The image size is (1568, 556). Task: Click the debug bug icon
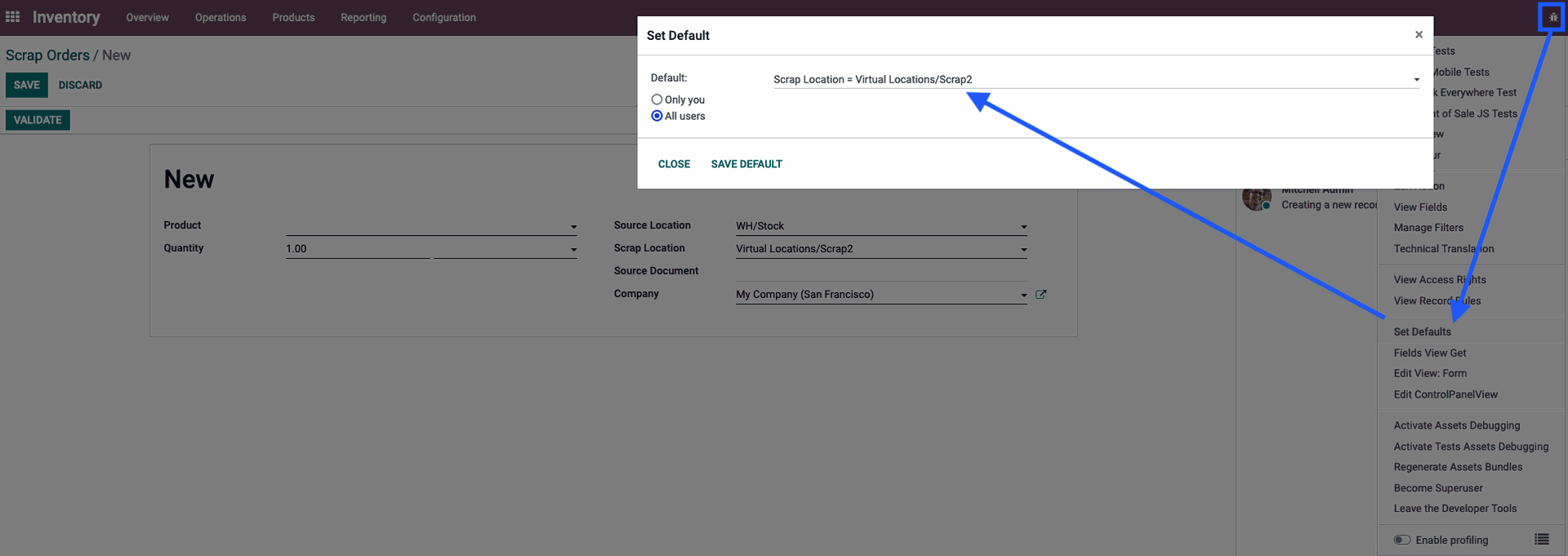click(1552, 17)
